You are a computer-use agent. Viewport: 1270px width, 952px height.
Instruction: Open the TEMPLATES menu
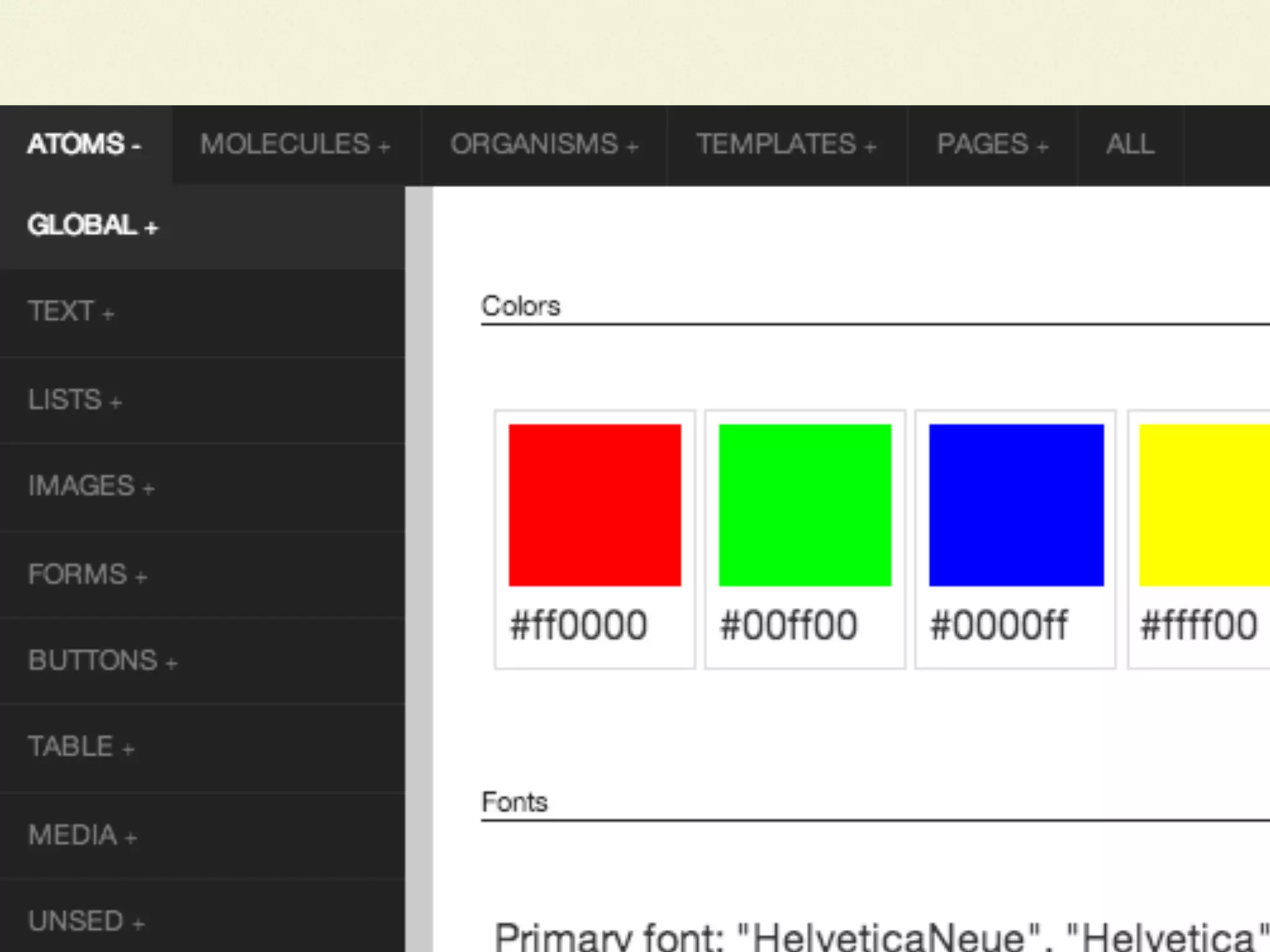tap(786, 145)
